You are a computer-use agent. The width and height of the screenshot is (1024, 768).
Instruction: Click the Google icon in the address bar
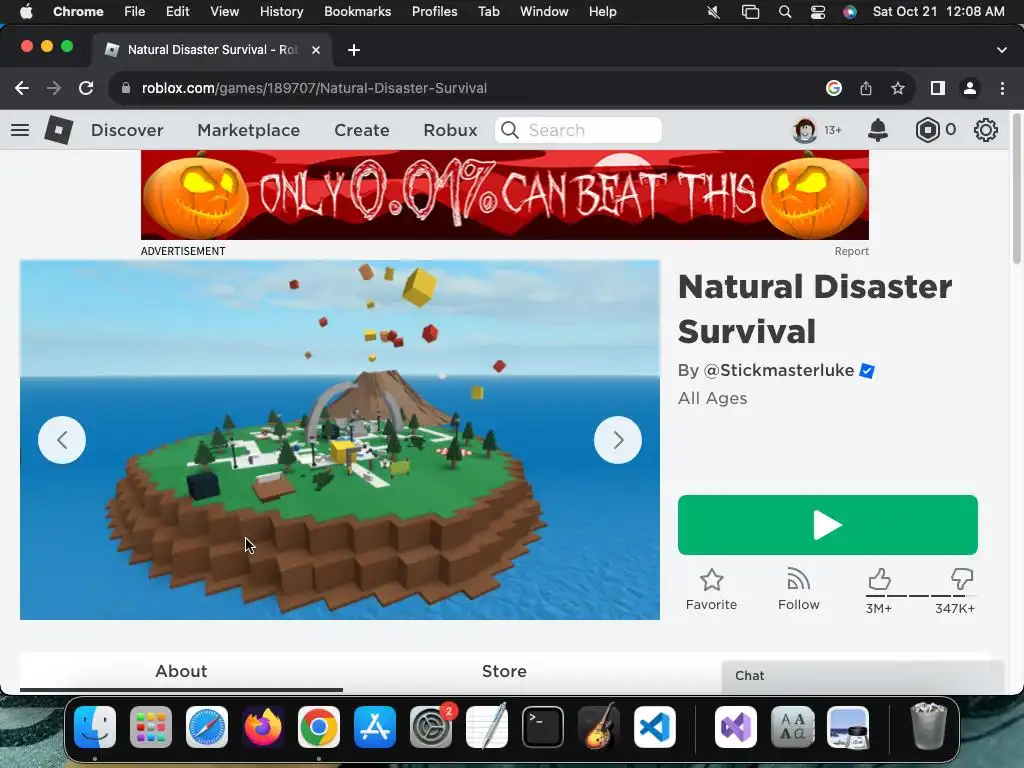[833, 88]
